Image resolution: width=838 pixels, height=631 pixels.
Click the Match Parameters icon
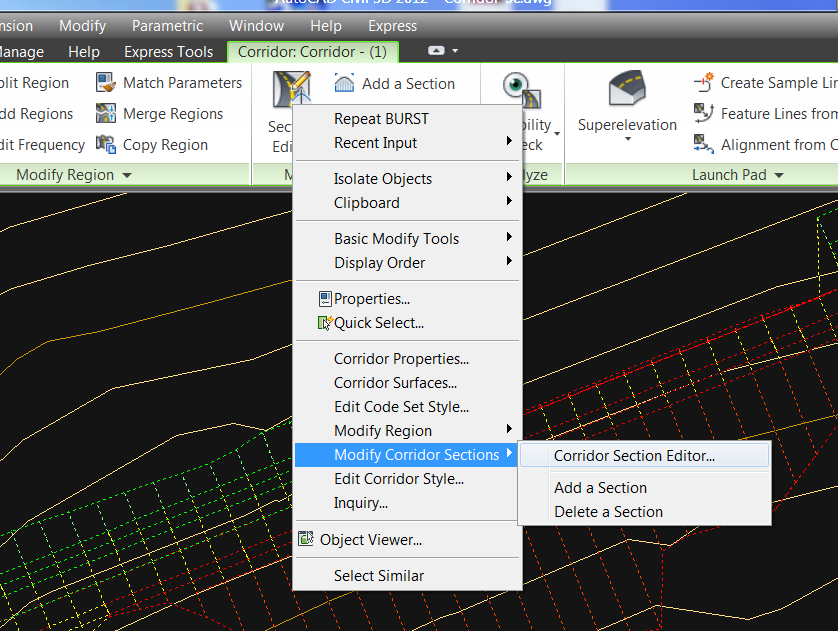(x=106, y=83)
